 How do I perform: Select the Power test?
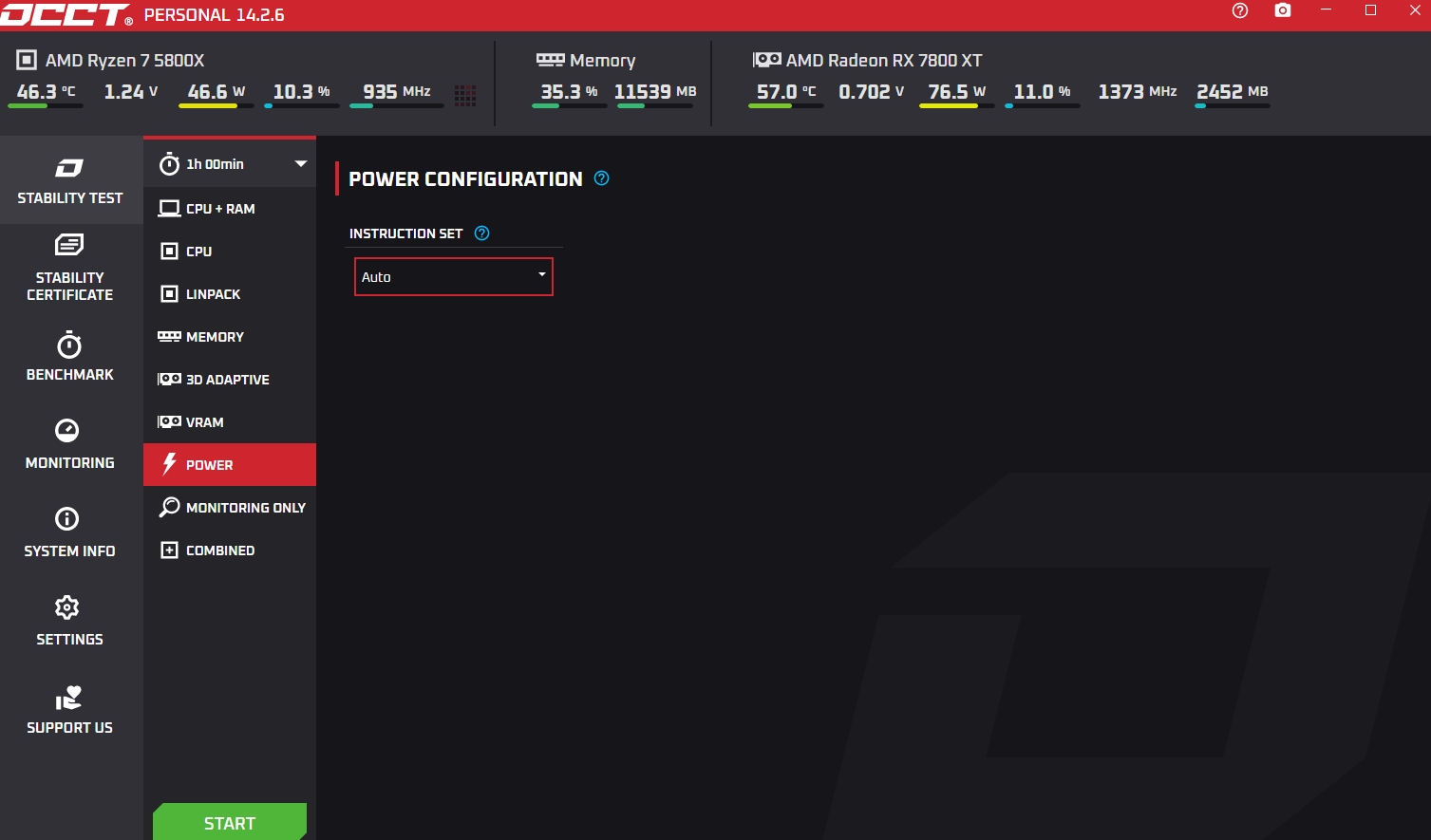[230, 465]
